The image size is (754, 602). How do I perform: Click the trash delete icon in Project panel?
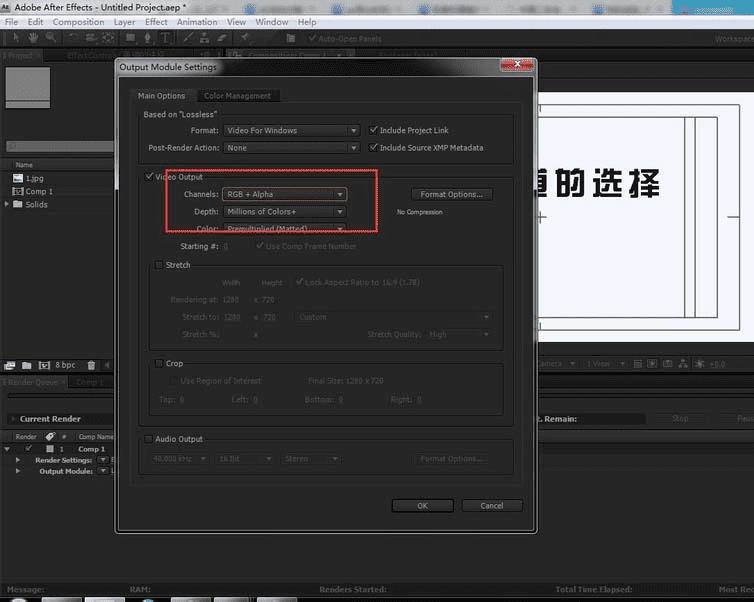coord(92,366)
